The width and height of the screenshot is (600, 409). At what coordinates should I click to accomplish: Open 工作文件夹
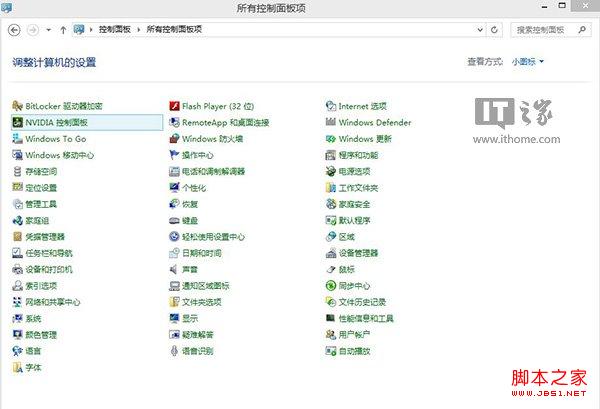(x=352, y=187)
